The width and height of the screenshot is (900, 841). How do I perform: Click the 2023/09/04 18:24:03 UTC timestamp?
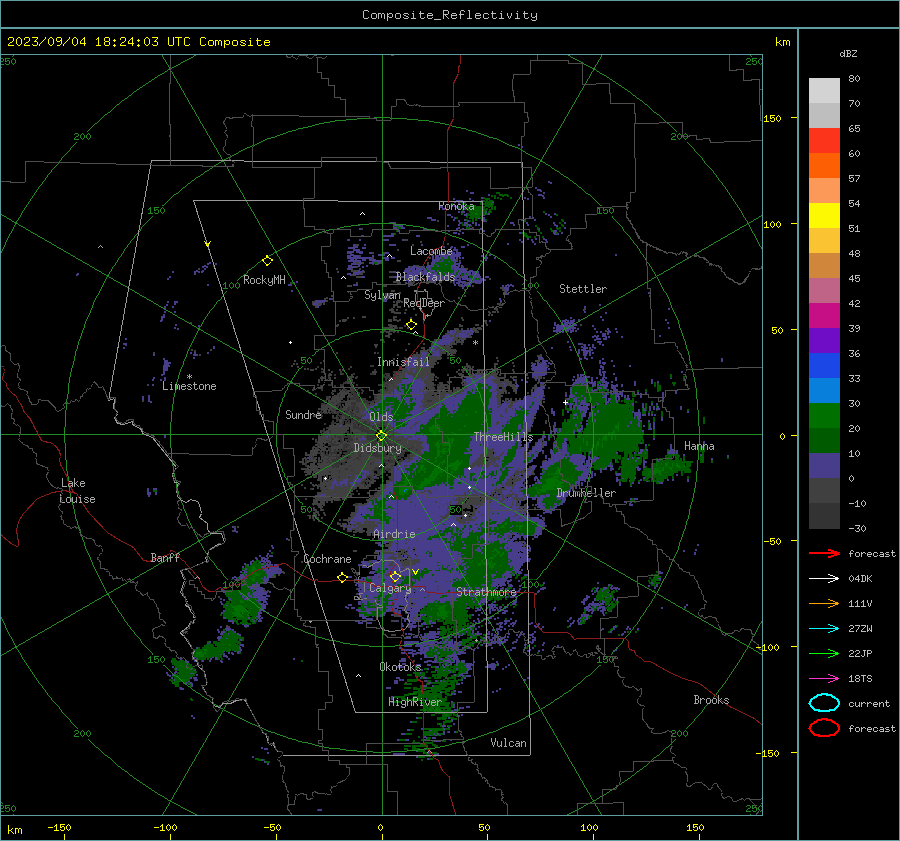tap(138, 42)
